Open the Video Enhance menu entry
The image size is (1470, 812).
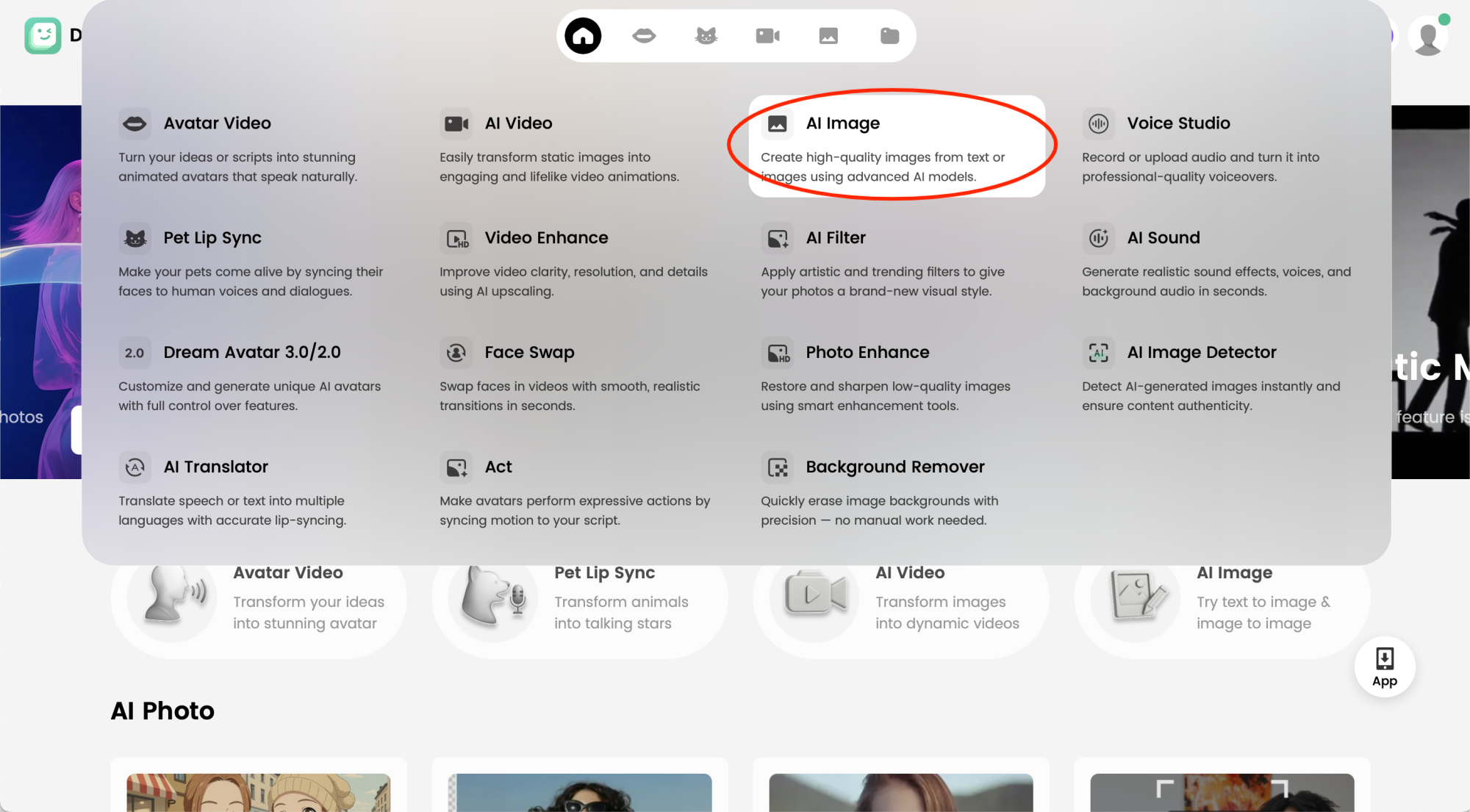click(x=546, y=238)
